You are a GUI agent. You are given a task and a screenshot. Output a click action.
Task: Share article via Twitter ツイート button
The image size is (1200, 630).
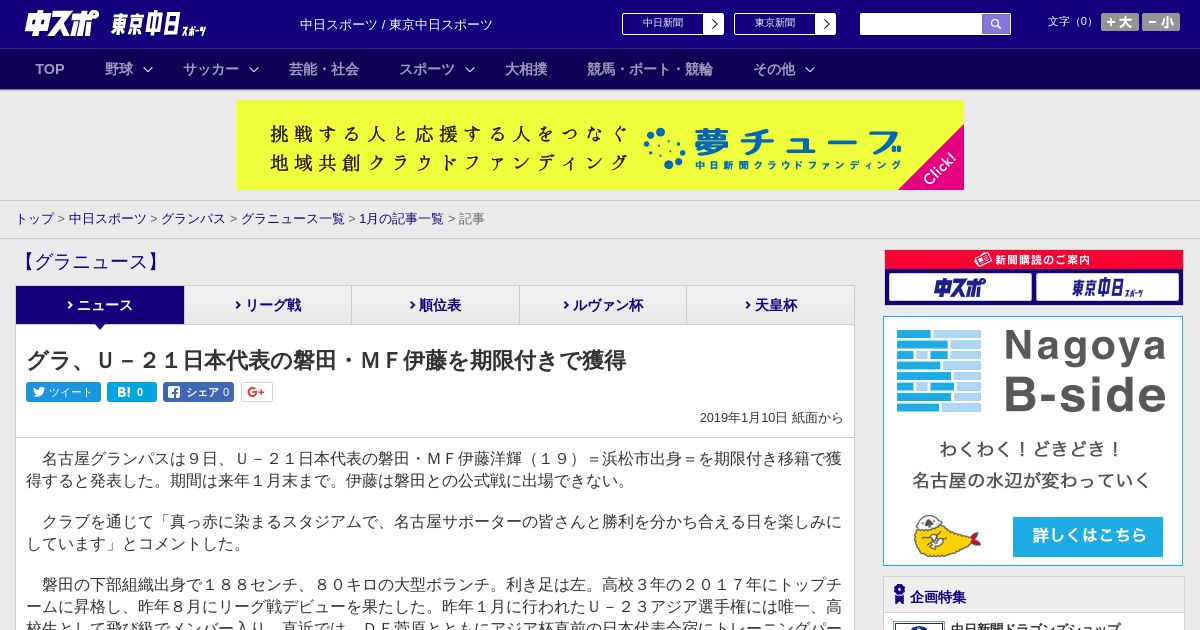tap(63, 392)
